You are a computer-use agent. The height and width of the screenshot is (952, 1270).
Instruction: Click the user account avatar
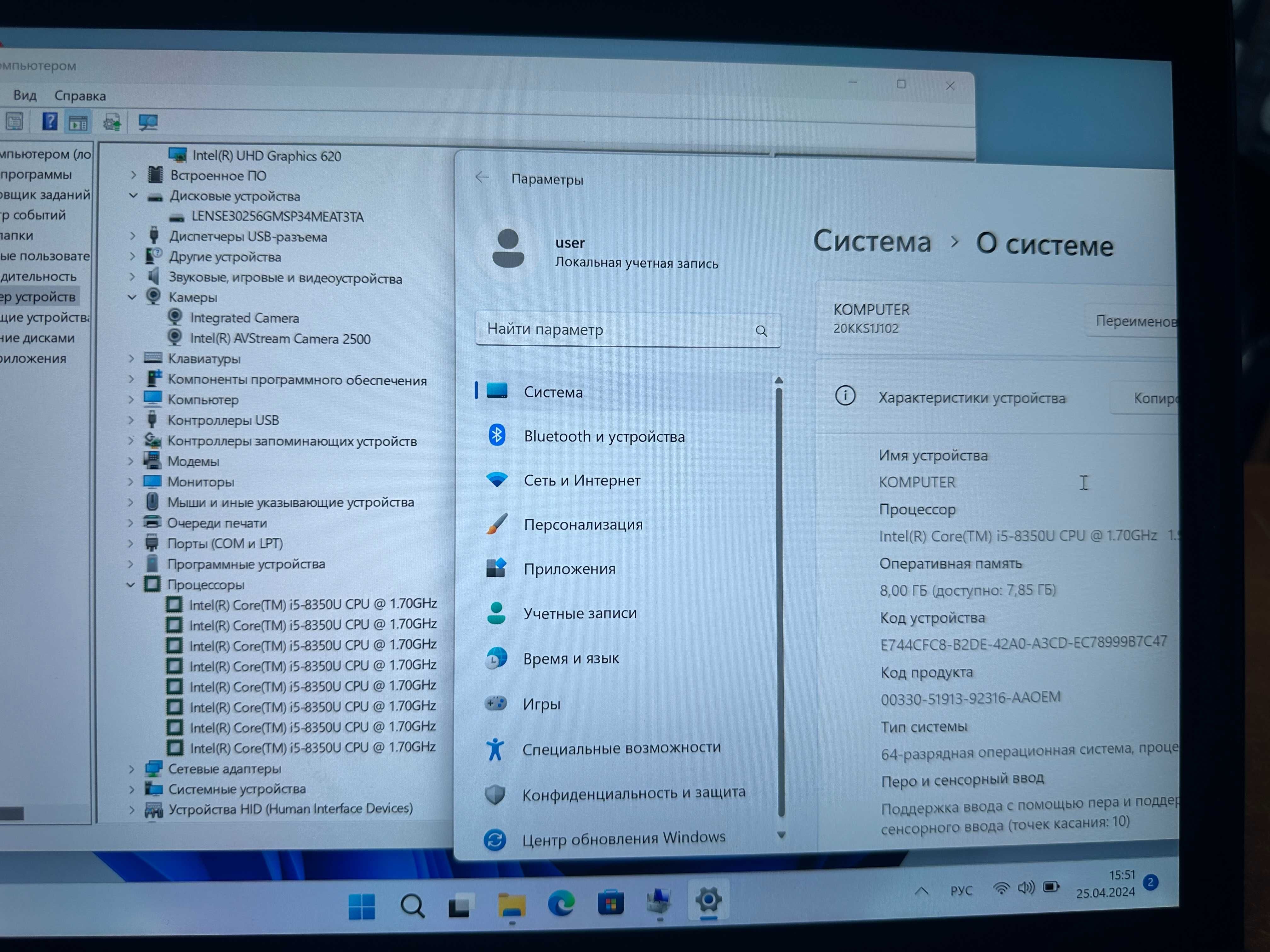pyautogui.click(x=508, y=248)
